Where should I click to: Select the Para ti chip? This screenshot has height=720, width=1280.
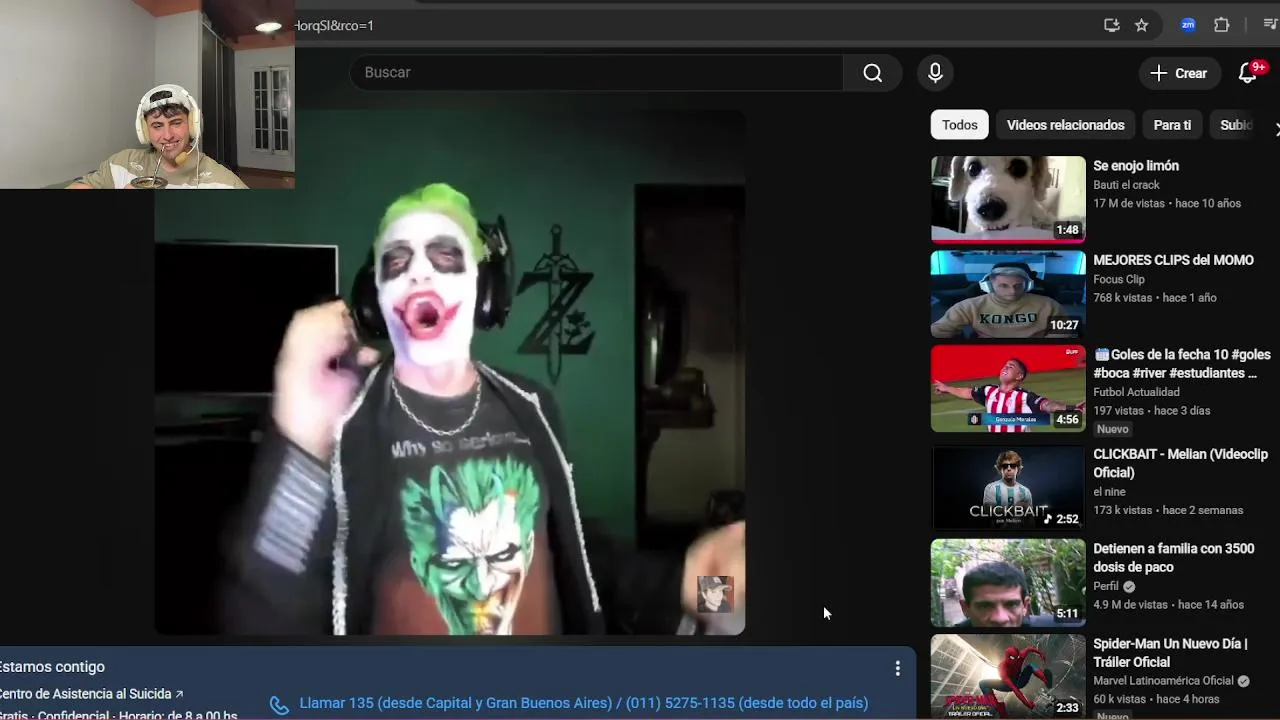pyautogui.click(x=1172, y=125)
